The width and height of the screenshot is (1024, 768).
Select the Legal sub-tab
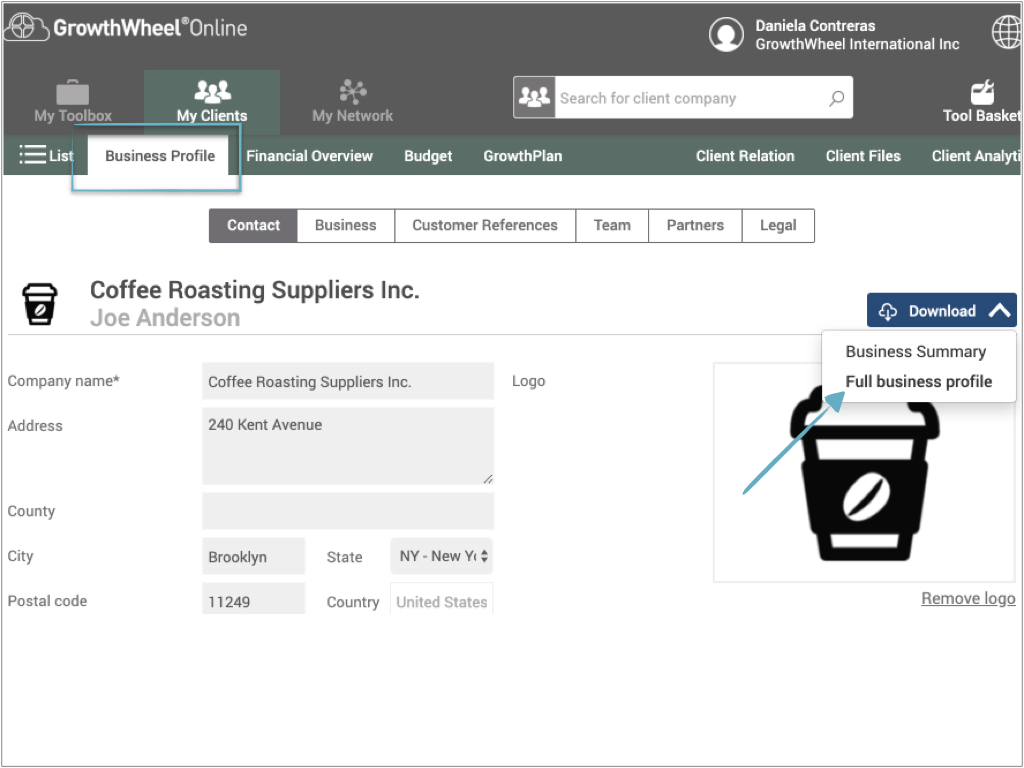click(x=778, y=225)
